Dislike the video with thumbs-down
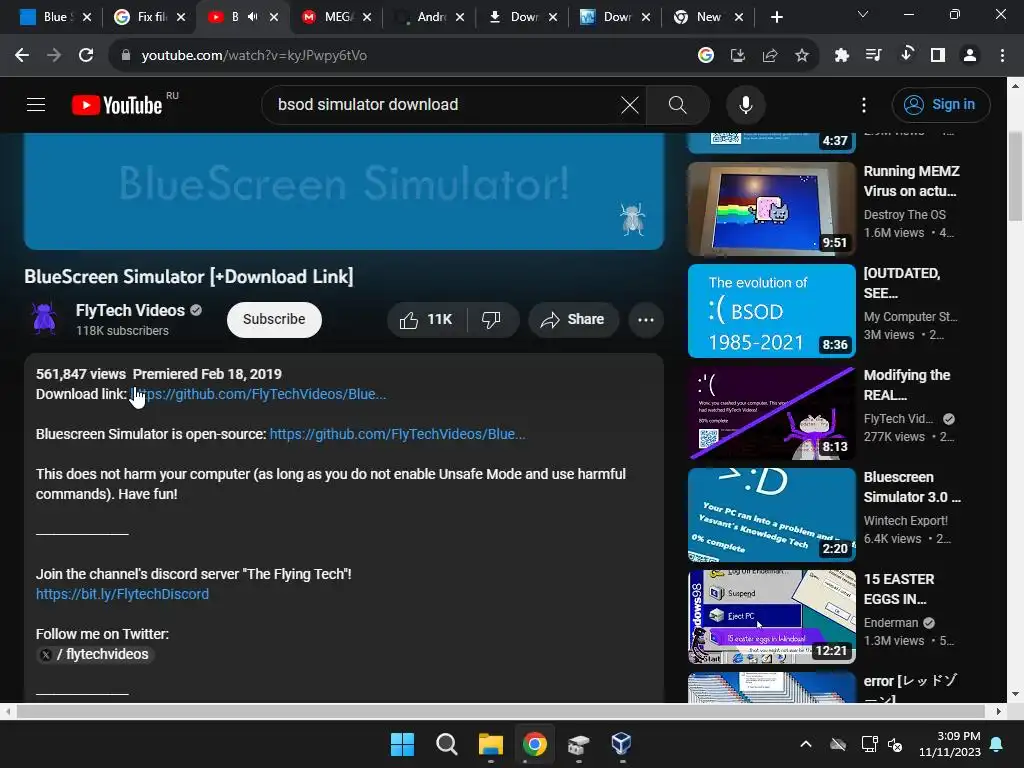 pos(491,319)
